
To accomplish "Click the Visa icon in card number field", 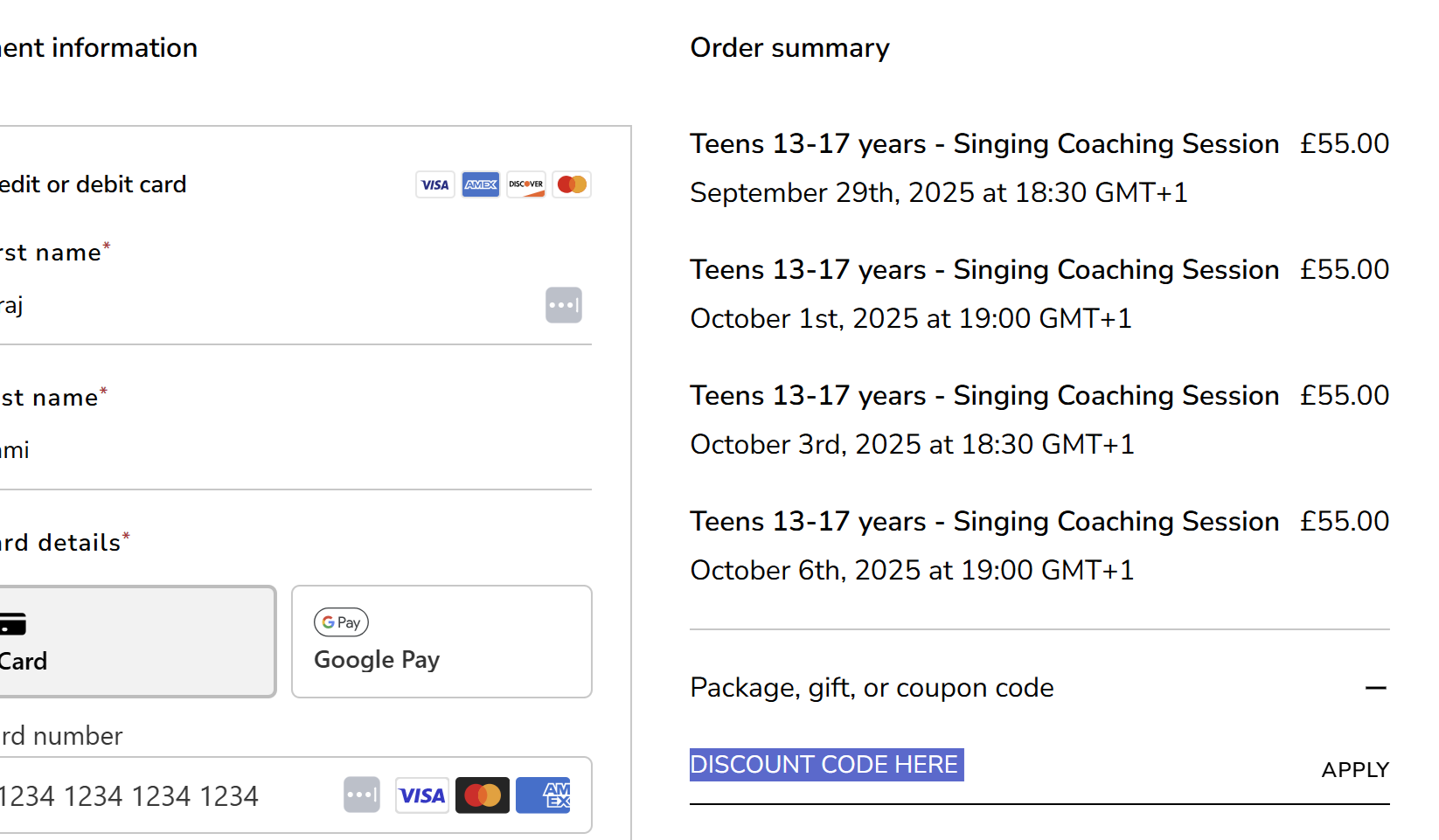I will point(422,795).
